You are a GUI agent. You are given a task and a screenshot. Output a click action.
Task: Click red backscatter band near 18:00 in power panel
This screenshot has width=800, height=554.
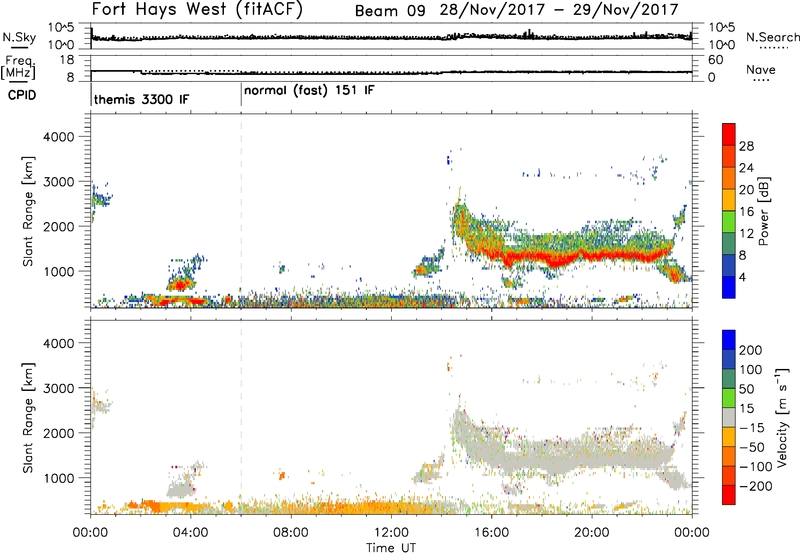541,257
